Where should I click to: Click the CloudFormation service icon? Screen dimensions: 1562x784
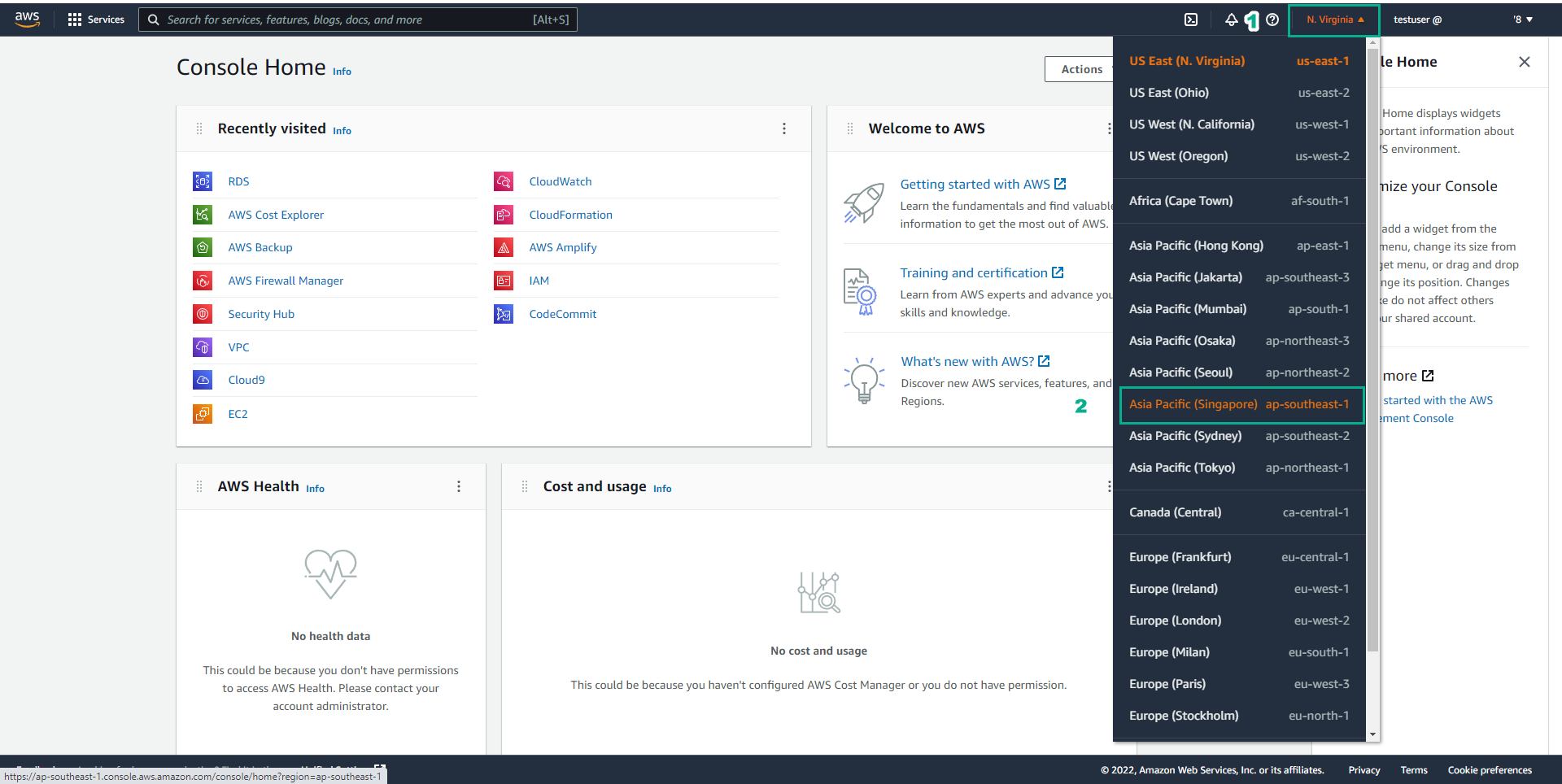pos(504,215)
